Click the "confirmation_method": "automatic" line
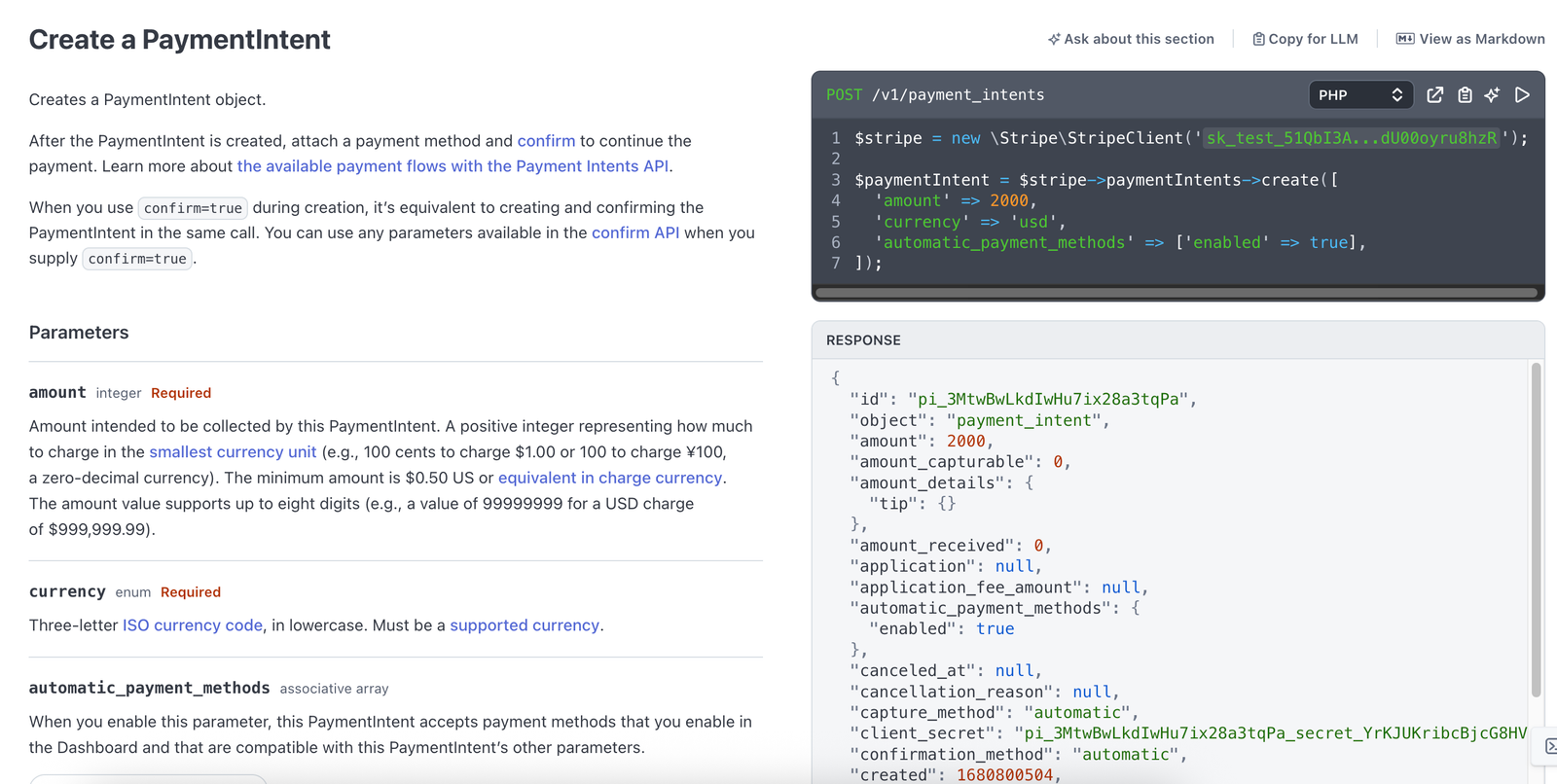 click(1019, 754)
